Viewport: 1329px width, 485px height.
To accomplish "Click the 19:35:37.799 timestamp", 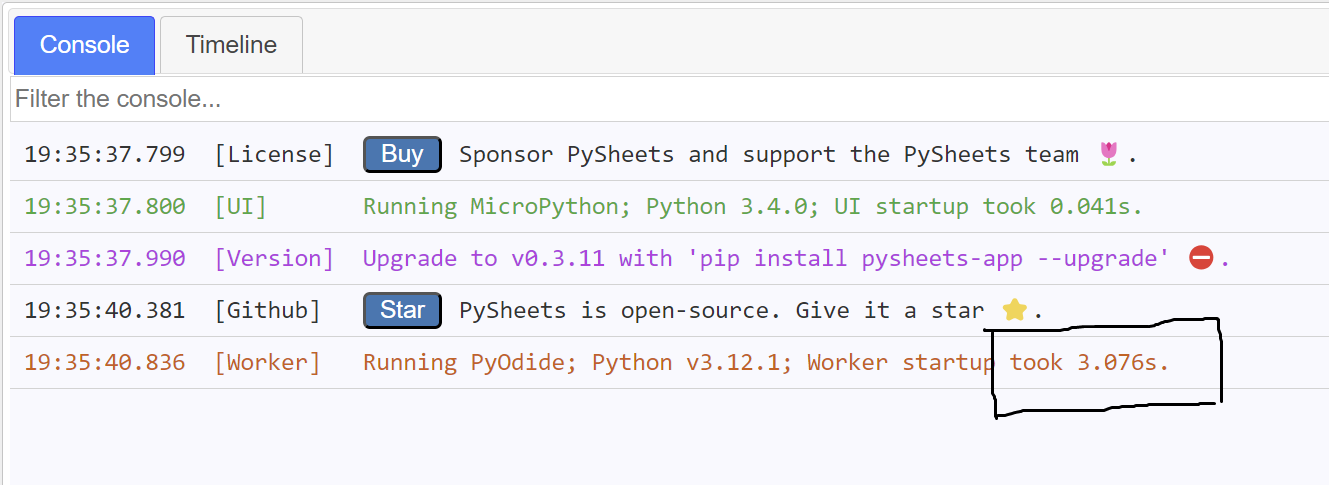I will pyautogui.click(x=105, y=154).
